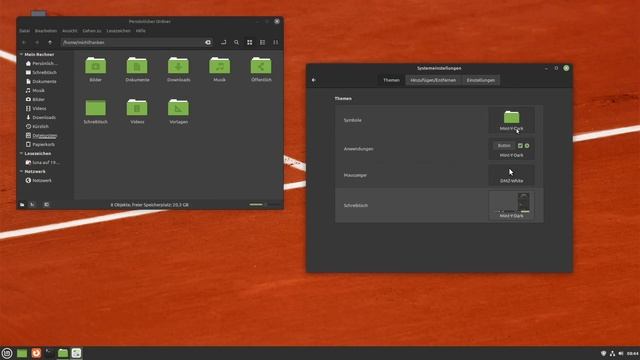640x360 pixels.
Task: Collapse the Mein Rechner sidebar section
Action: click(x=21, y=54)
